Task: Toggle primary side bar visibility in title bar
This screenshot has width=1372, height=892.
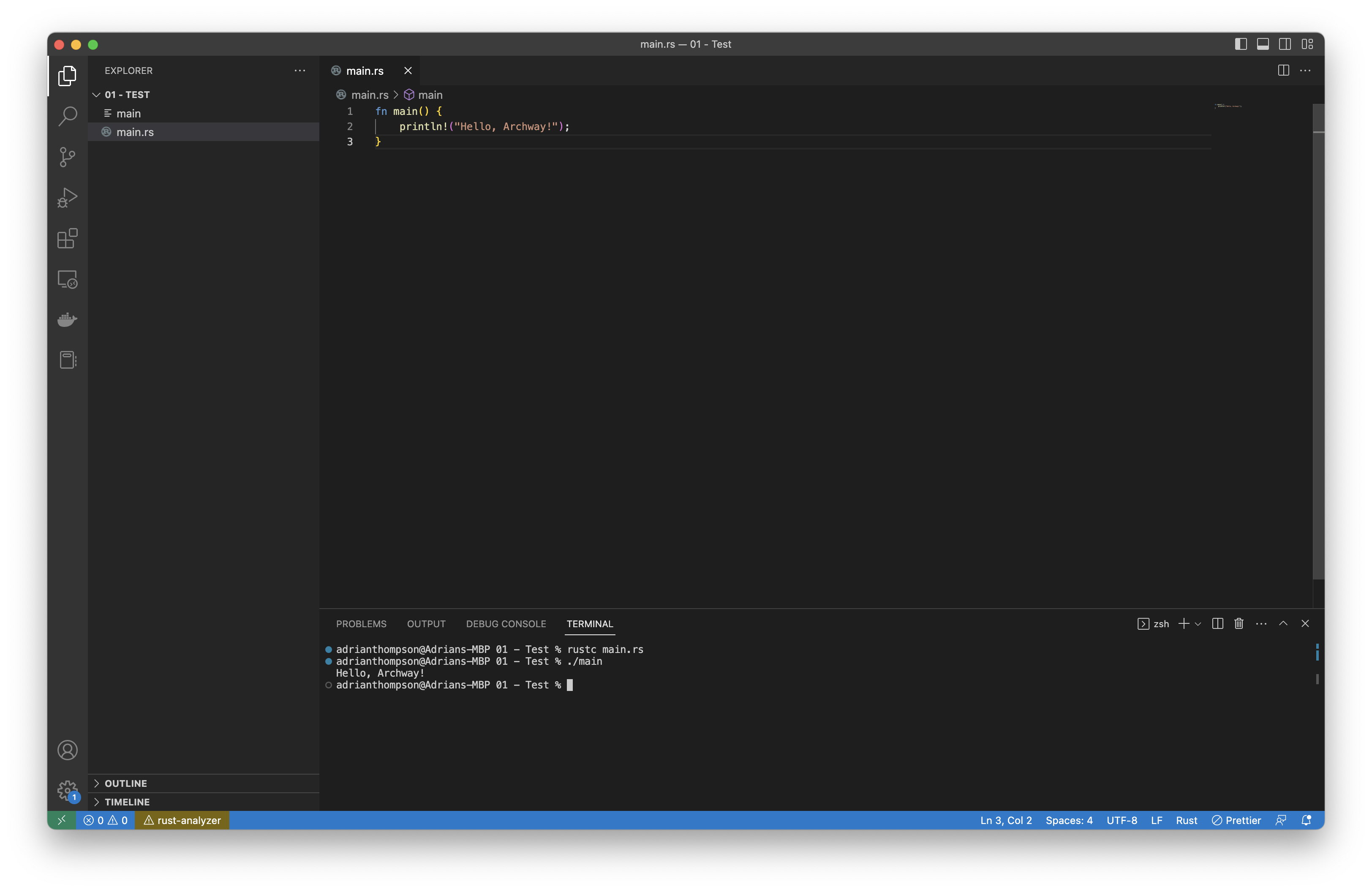Action: [1241, 44]
